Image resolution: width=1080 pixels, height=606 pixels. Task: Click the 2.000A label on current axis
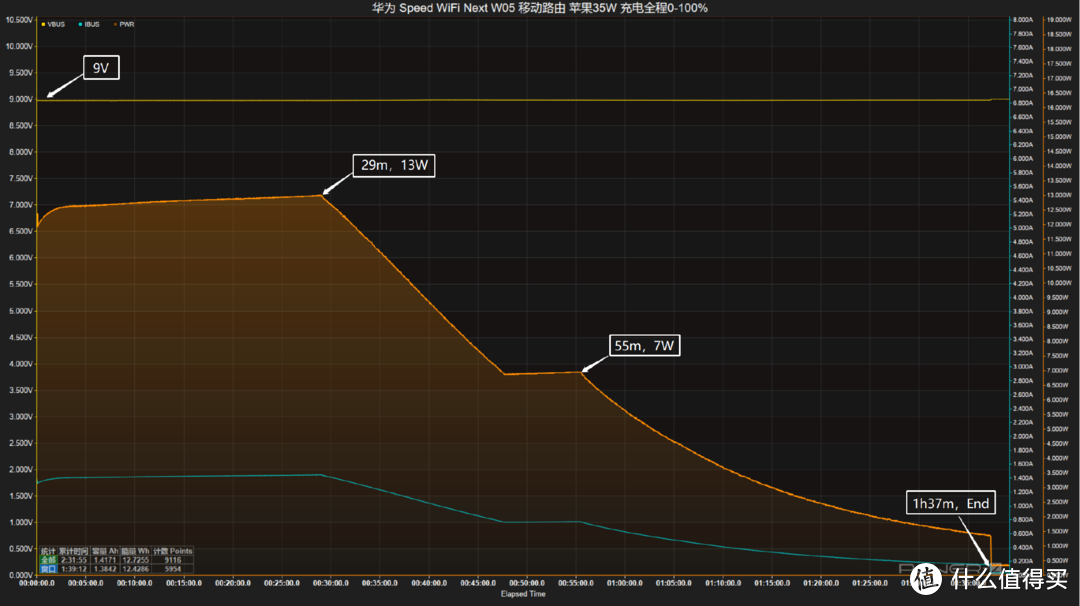[x=1023, y=437]
